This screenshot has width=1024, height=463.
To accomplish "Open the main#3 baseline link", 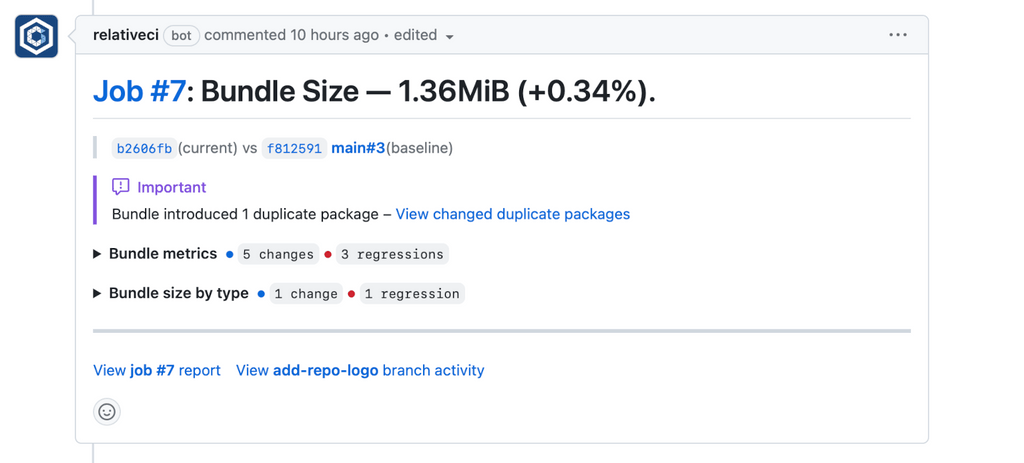I will 358,148.
